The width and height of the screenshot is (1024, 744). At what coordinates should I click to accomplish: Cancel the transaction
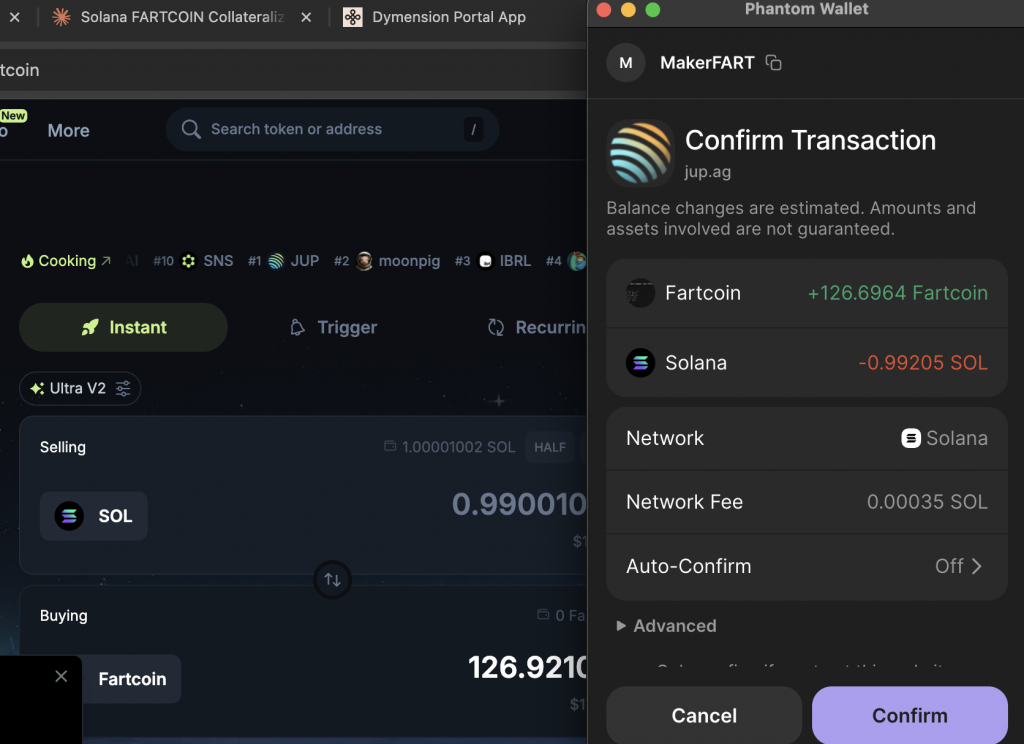[x=704, y=715]
